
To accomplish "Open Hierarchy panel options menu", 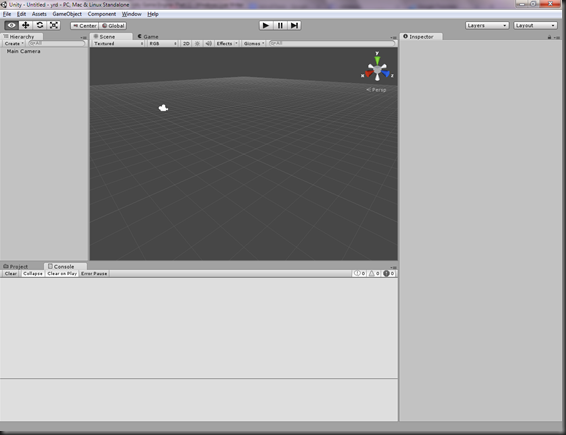I will [x=83, y=38].
